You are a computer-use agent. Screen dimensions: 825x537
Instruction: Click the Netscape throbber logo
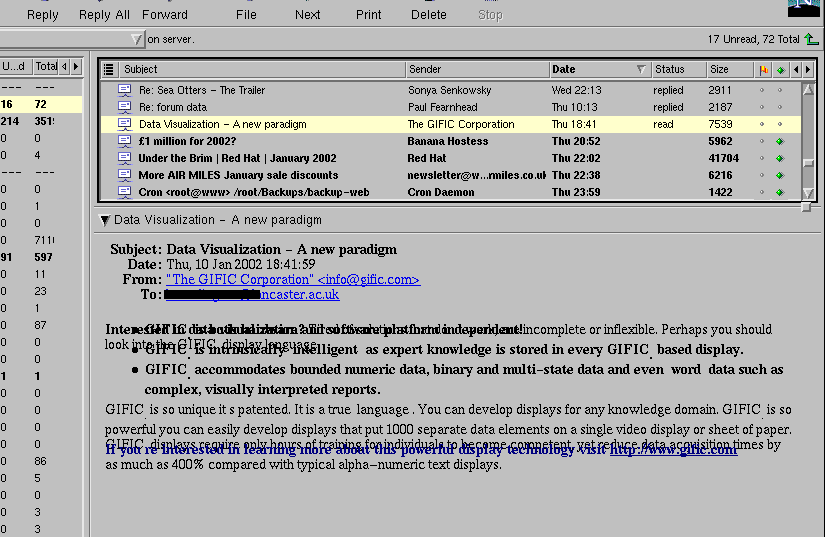[803, 7]
